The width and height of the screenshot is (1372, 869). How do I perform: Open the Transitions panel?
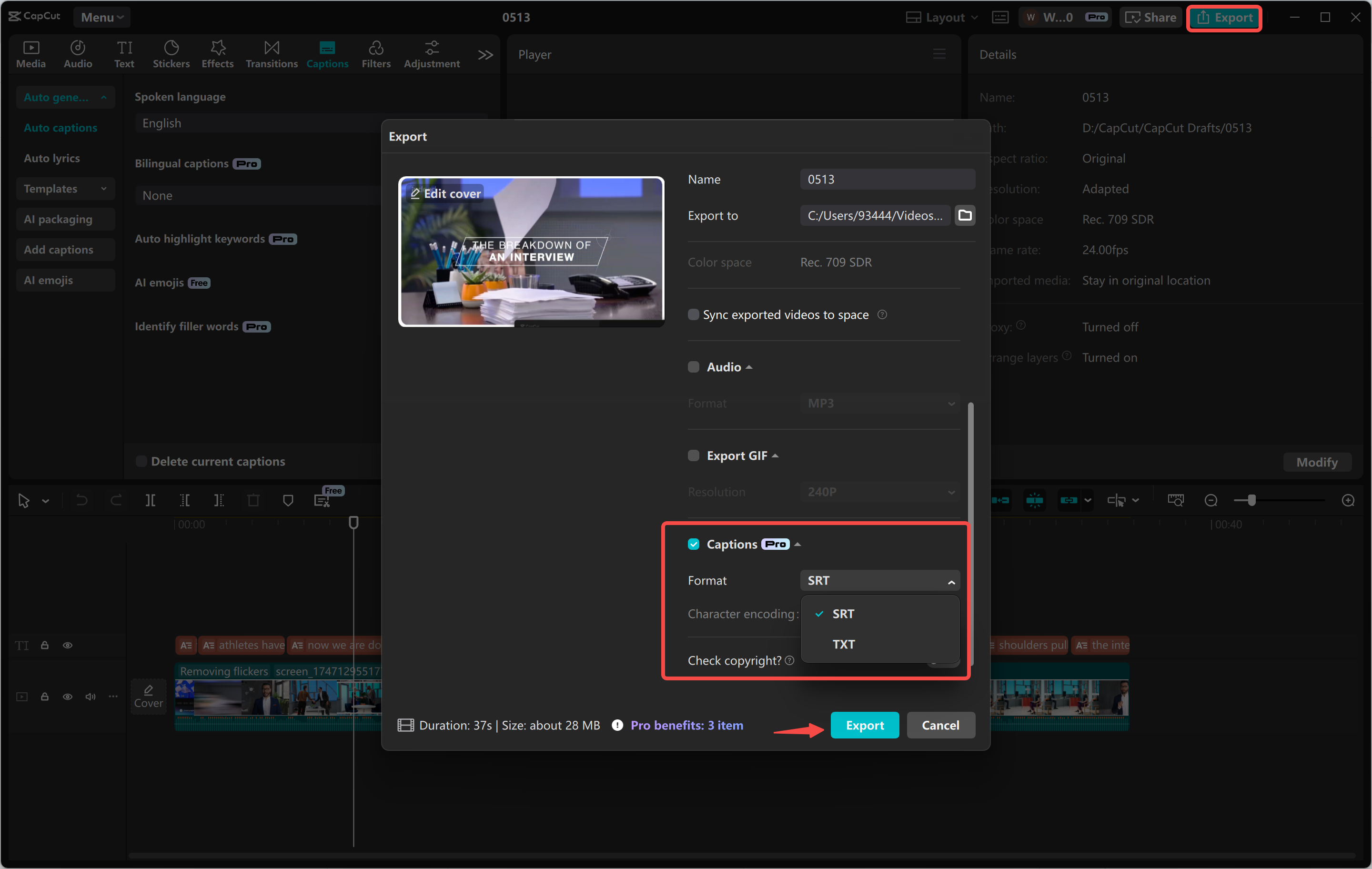point(271,53)
